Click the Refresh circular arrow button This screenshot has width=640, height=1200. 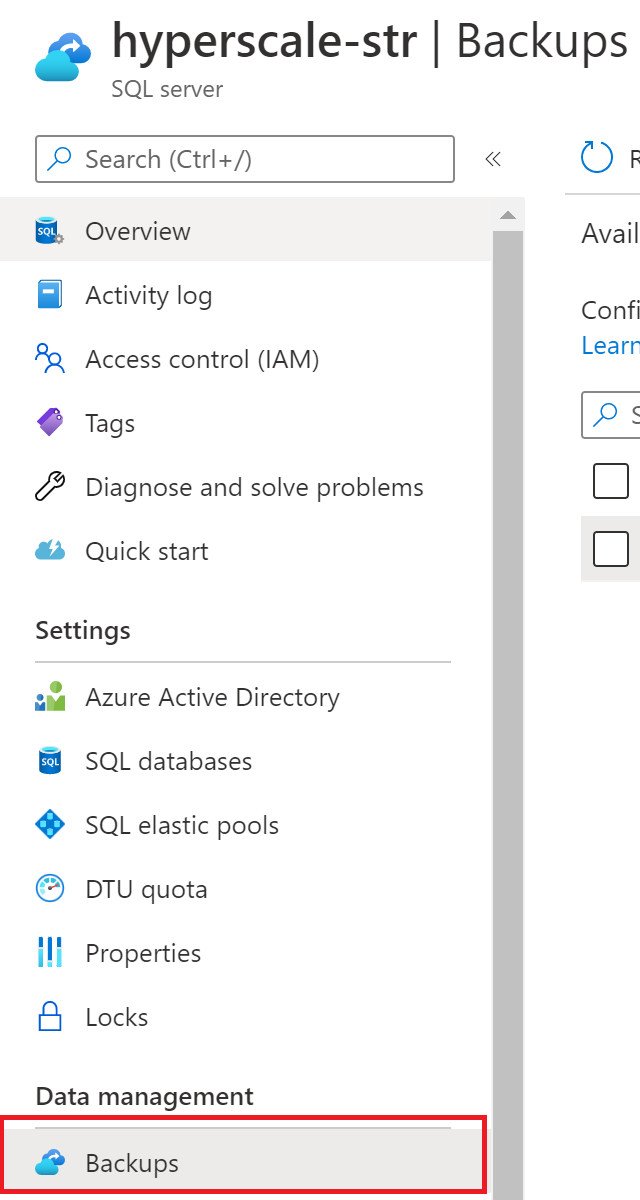point(597,157)
